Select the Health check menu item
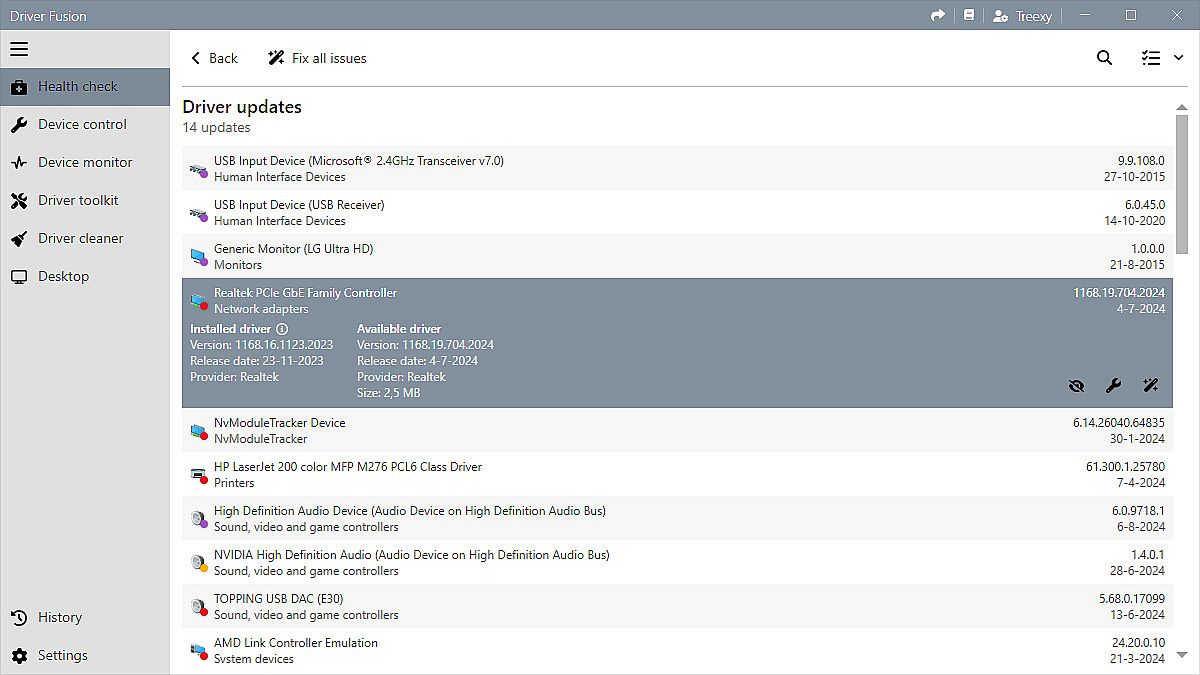The height and width of the screenshot is (675, 1200). click(85, 87)
